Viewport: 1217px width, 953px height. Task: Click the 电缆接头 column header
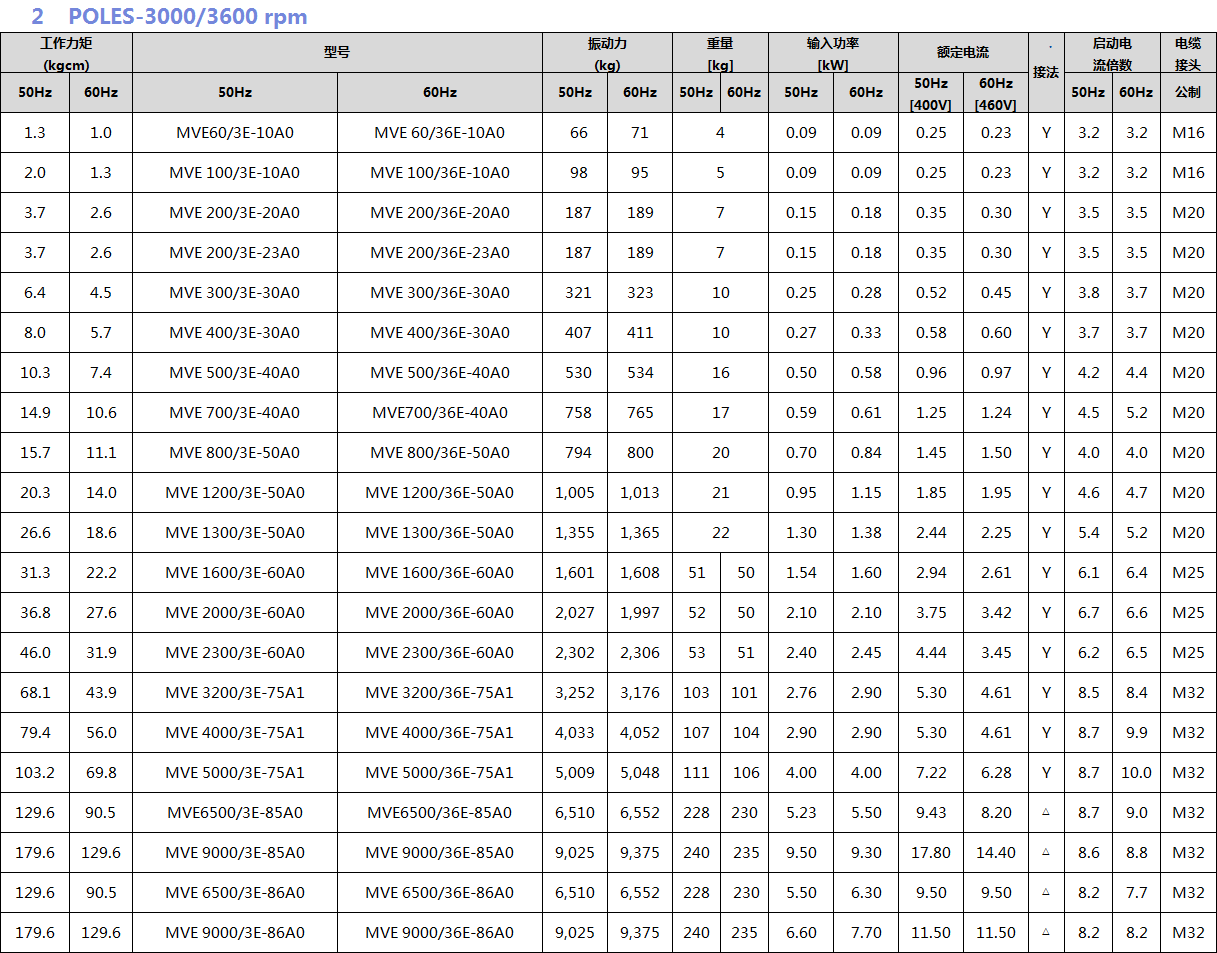point(1187,53)
